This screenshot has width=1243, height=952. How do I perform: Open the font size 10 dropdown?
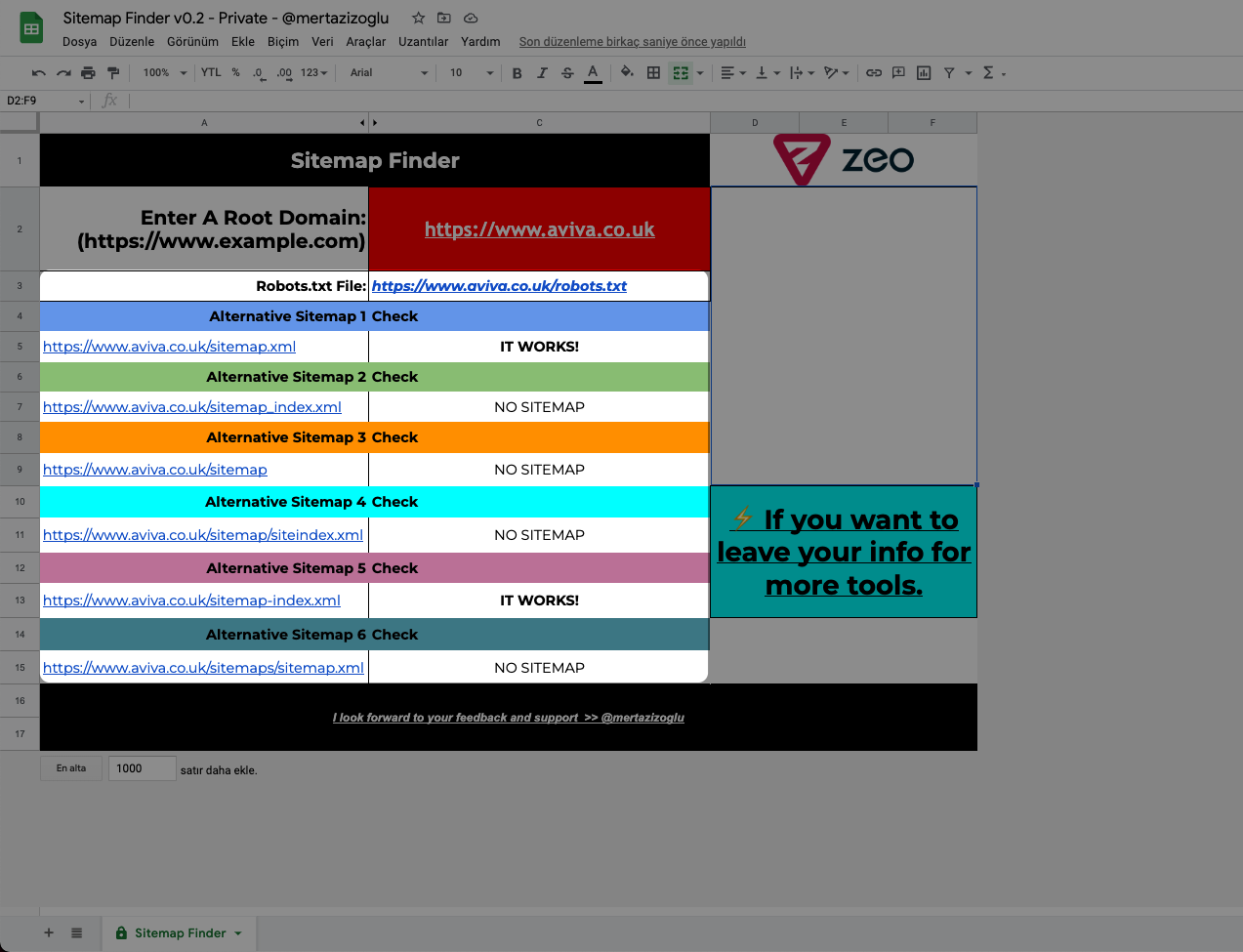(x=471, y=73)
